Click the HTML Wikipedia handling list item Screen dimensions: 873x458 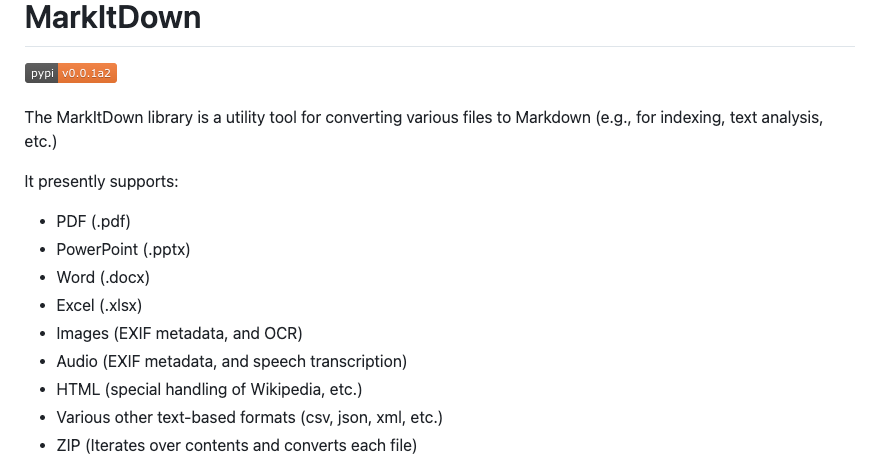click(209, 390)
